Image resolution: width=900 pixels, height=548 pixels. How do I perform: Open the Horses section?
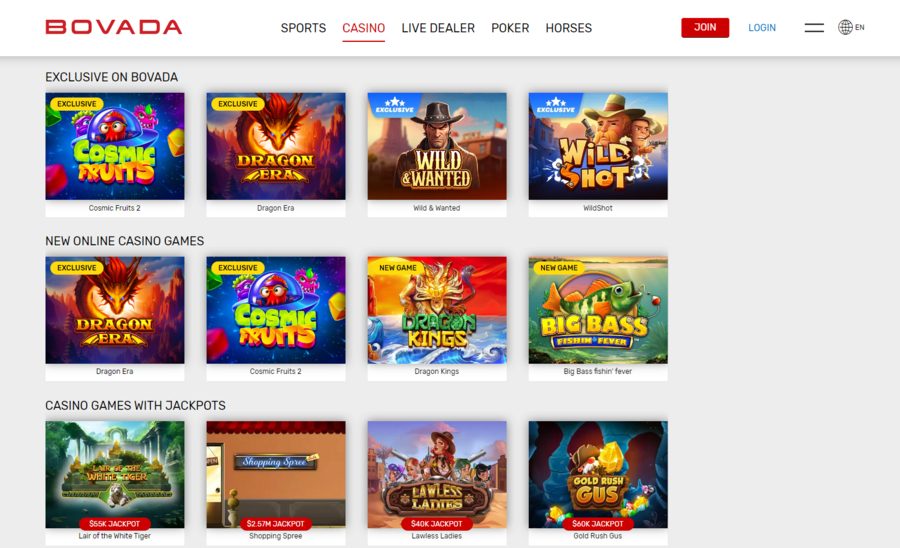point(568,28)
